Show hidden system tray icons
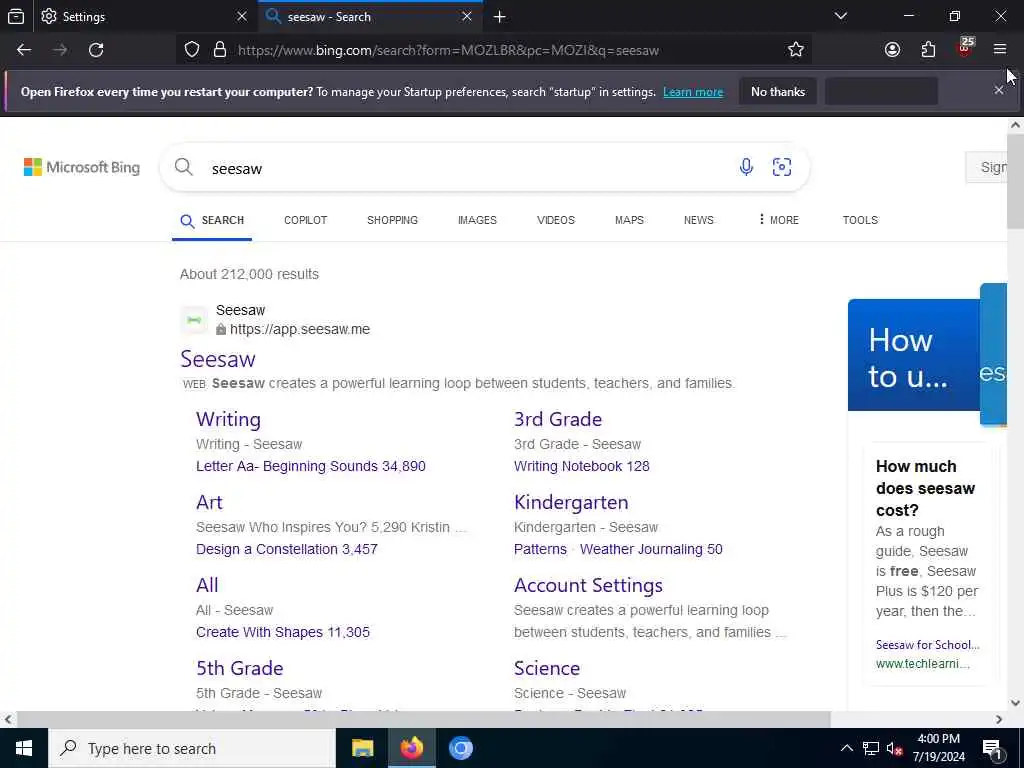Screen dimensions: 1024x768 click(846, 748)
